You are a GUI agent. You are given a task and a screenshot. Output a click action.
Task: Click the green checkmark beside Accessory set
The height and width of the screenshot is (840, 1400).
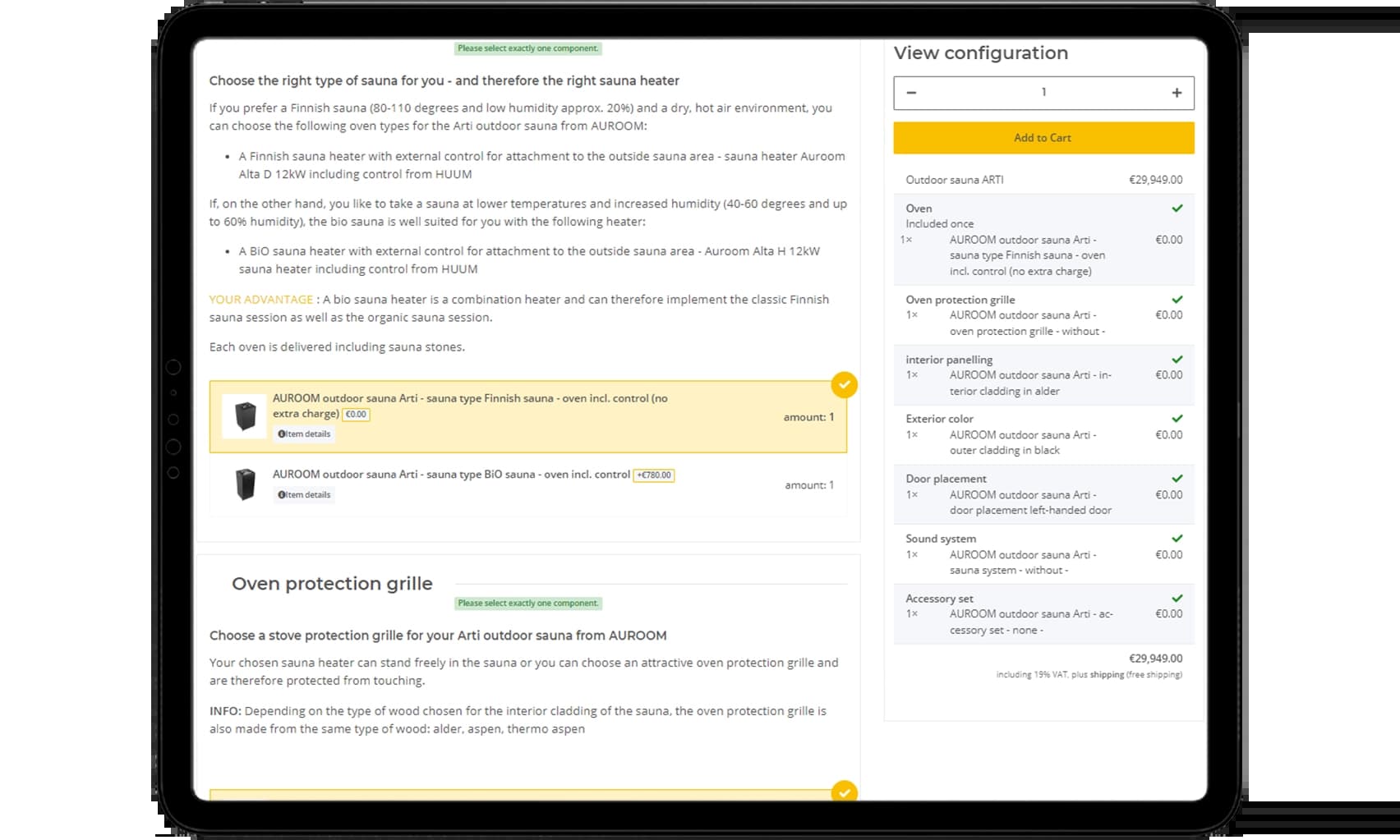1177,599
